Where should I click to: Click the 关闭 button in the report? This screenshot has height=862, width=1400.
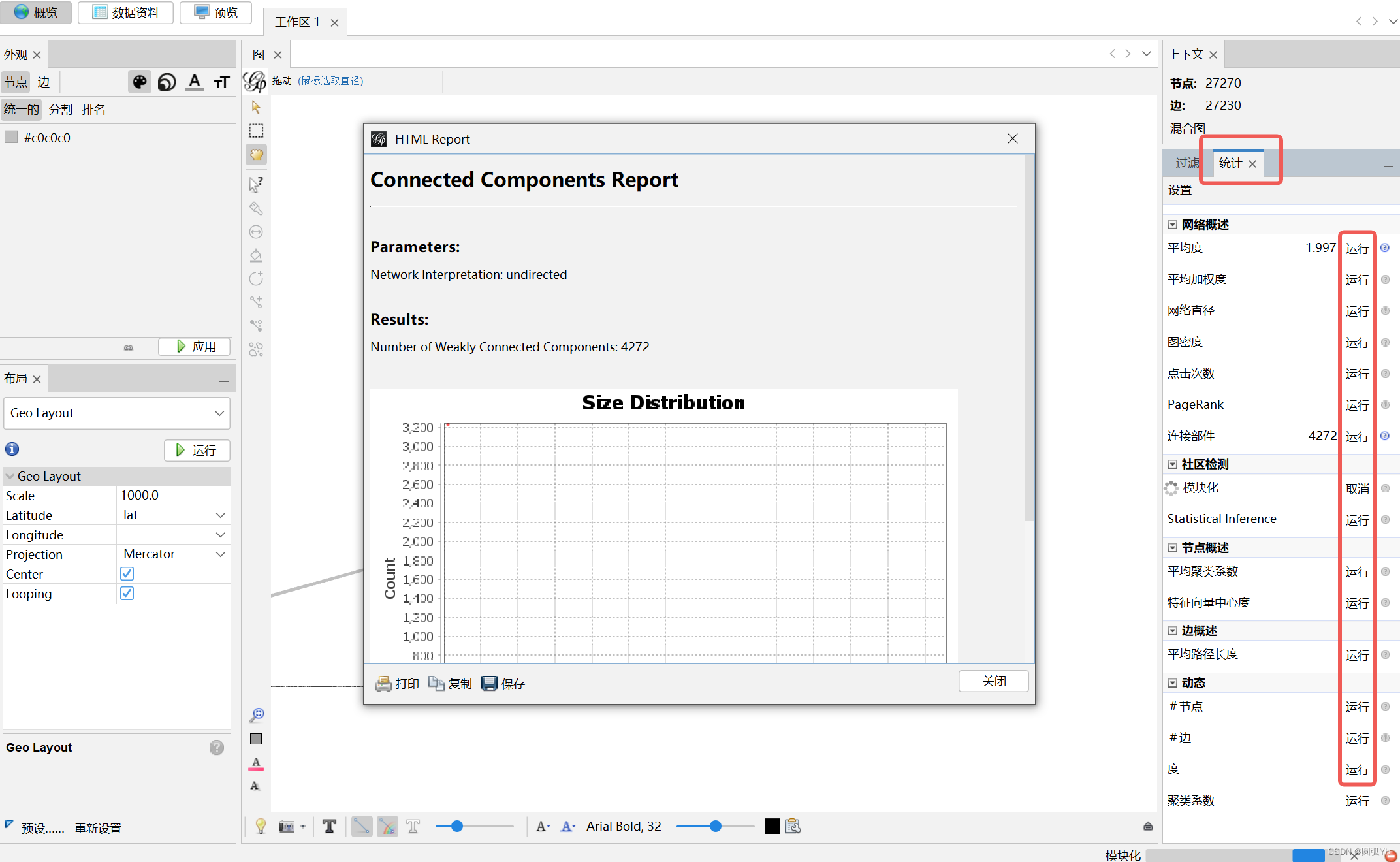tap(993, 680)
